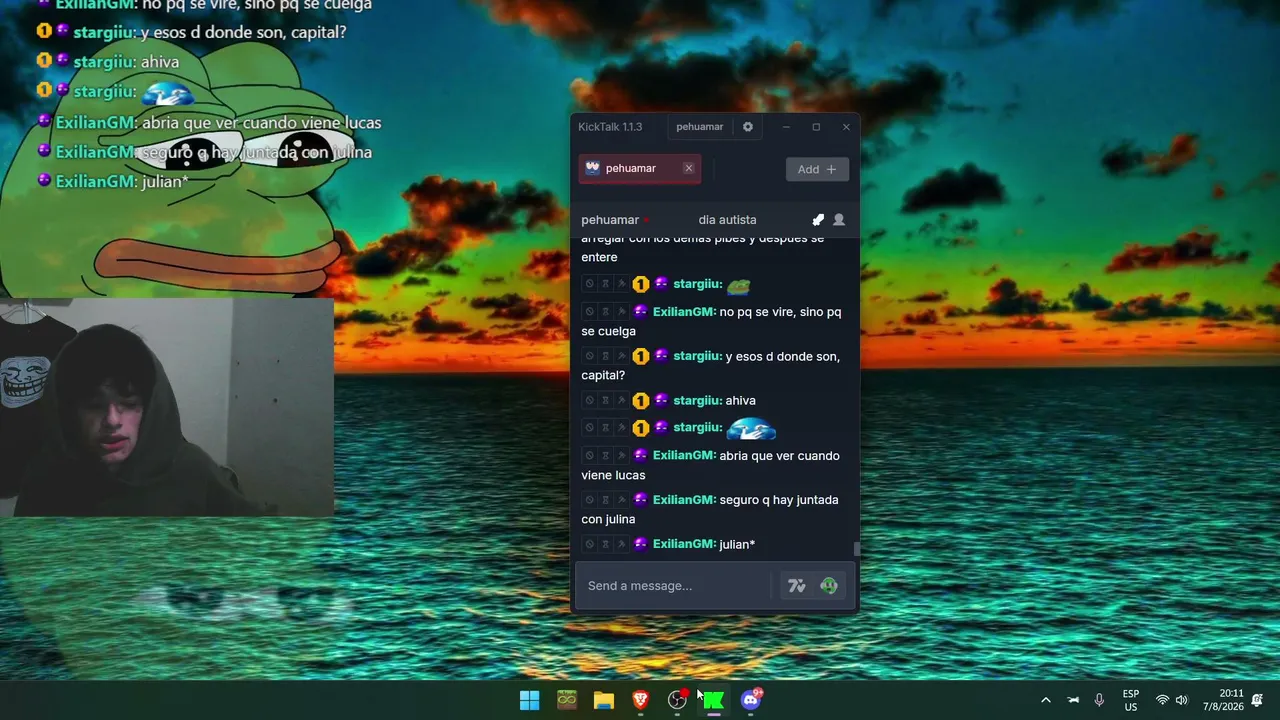
Task: Open chatters list user icon in chat header
Action: tap(839, 220)
